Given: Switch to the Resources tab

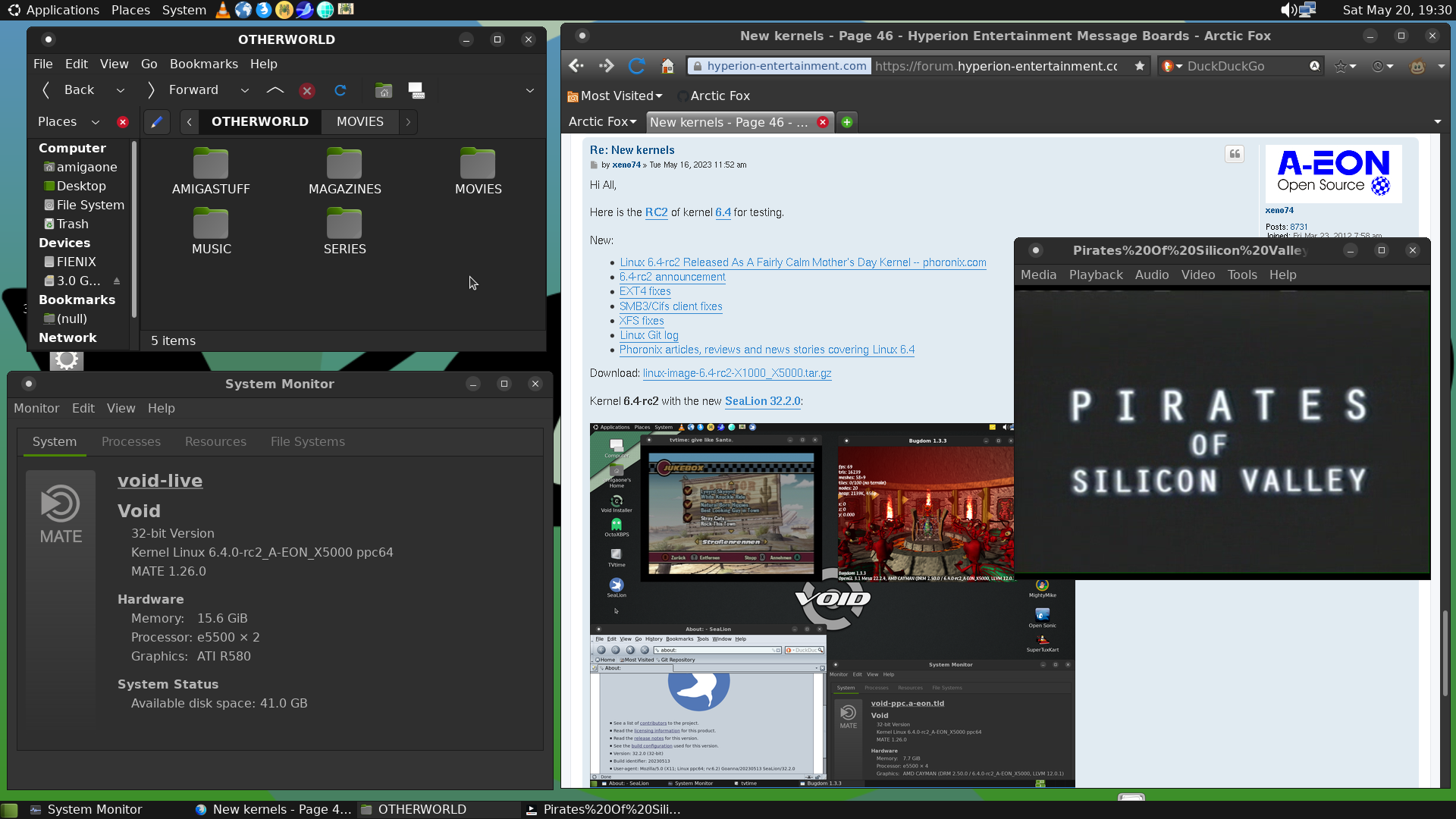Looking at the screenshot, I should click(x=215, y=442).
